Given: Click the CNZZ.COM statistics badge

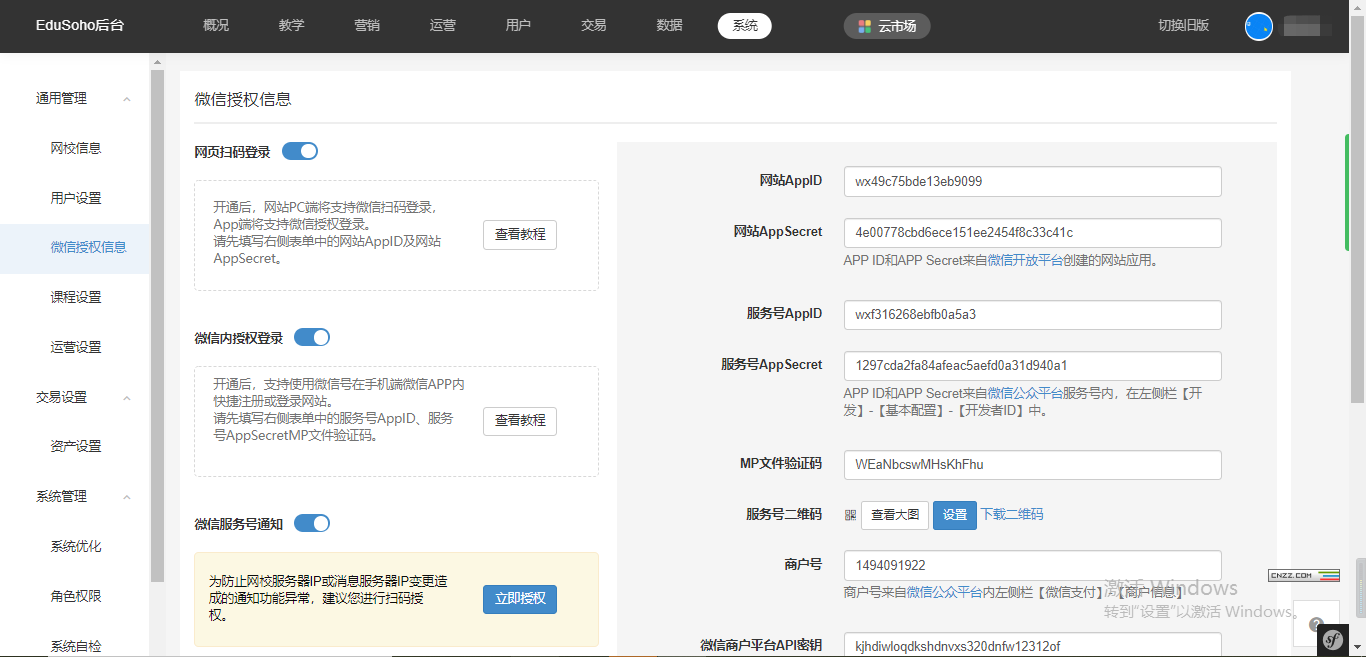Looking at the screenshot, I should pos(1303,575).
